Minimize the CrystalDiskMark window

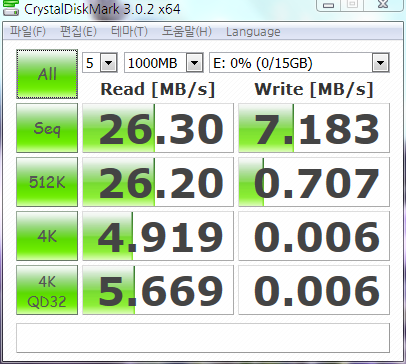pyautogui.click(x=329, y=5)
